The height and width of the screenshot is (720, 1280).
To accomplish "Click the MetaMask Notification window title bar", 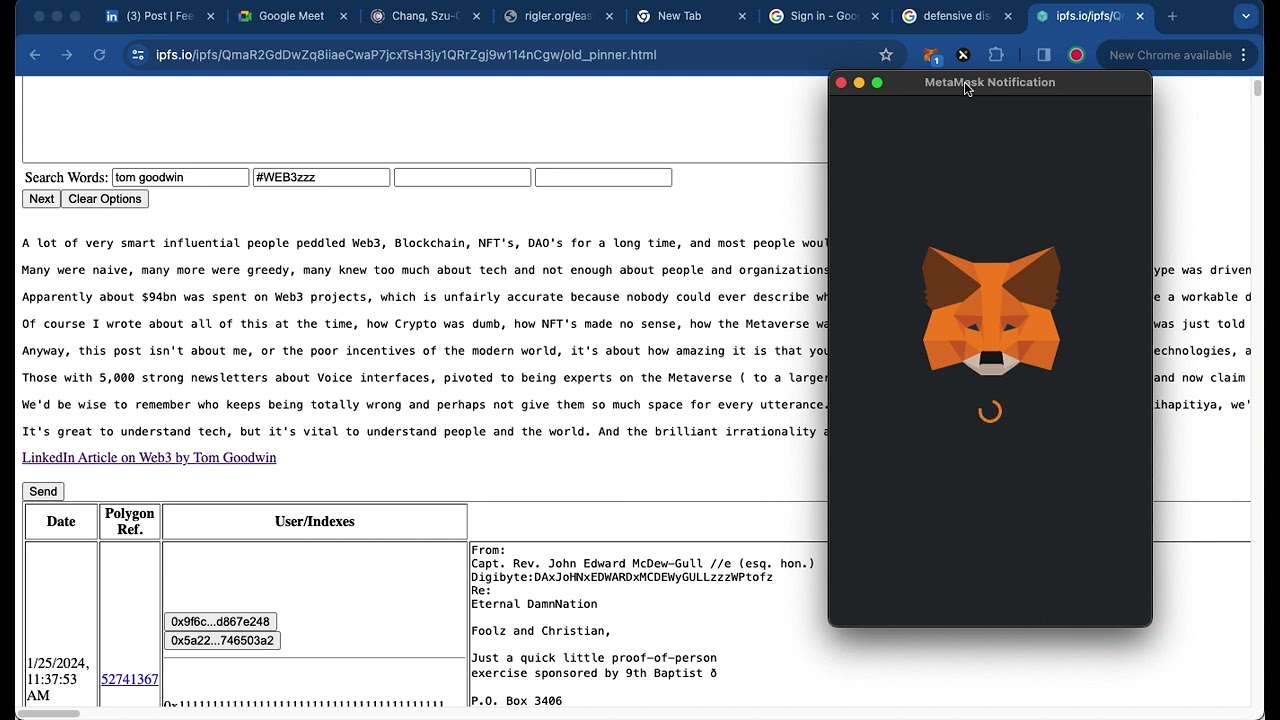I will point(990,82).
